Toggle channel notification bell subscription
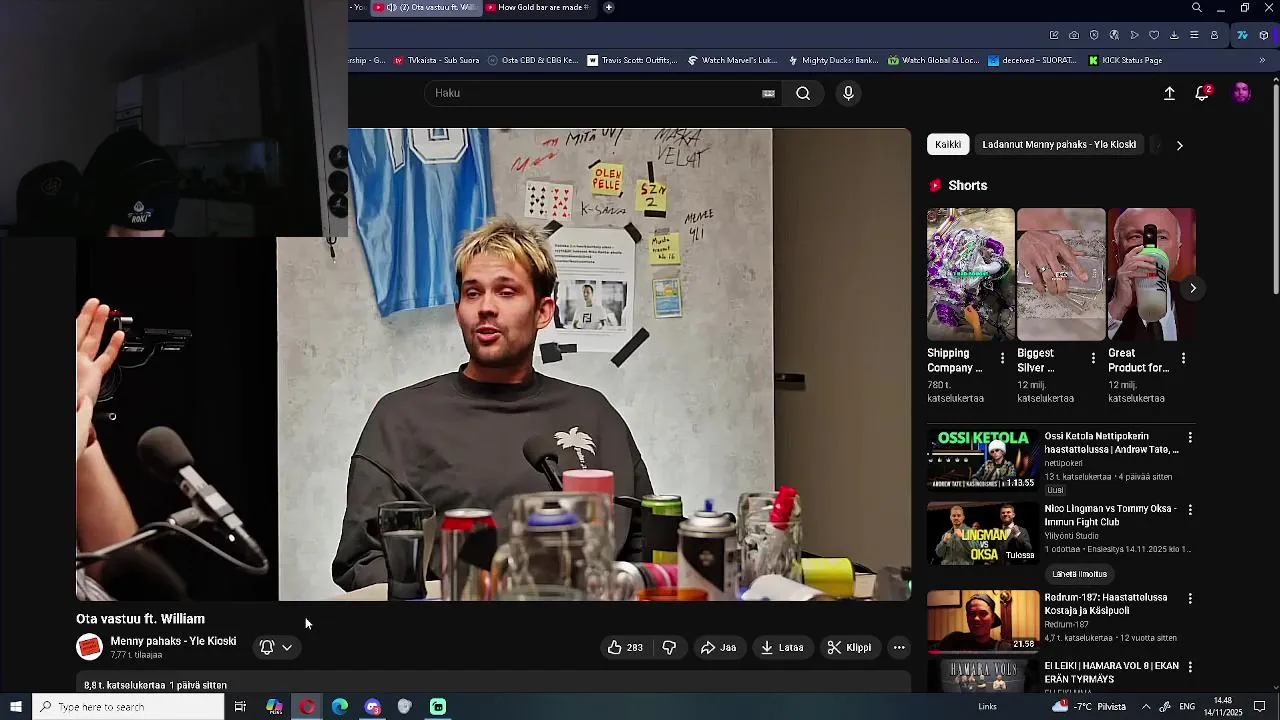 (267, 647)
